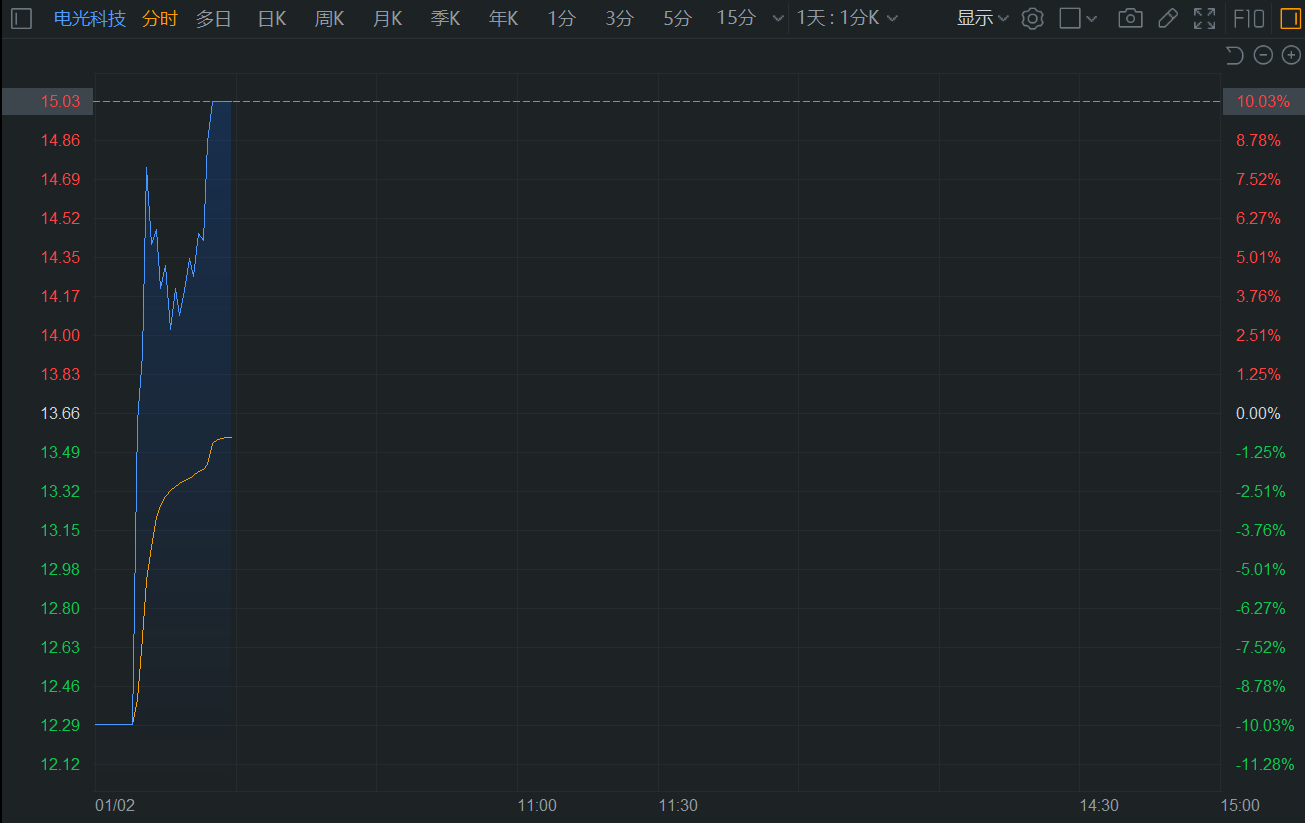Image resolution: width=1305 pixels, height=823 pixels.
Task: Select the pencil drawing tool
Action: coord(1167,18)
